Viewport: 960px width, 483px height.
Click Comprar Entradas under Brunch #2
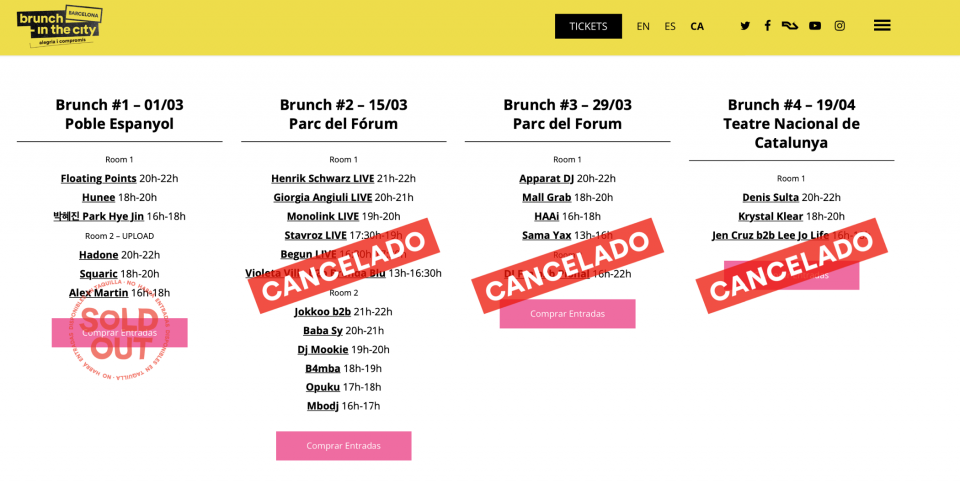tap(343, 446)
